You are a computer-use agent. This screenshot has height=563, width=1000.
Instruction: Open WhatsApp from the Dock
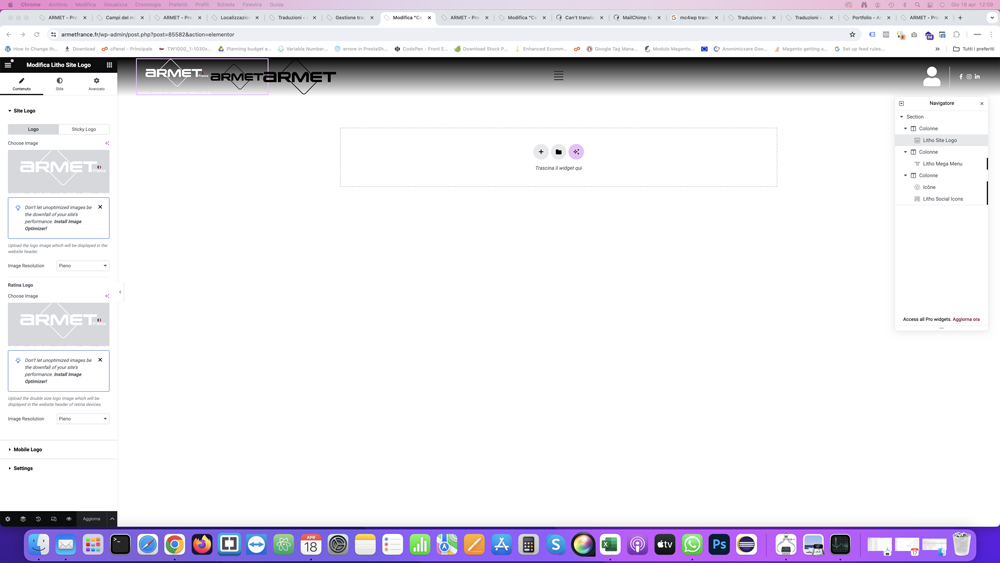pyautogui.click(x=692, y=545)
